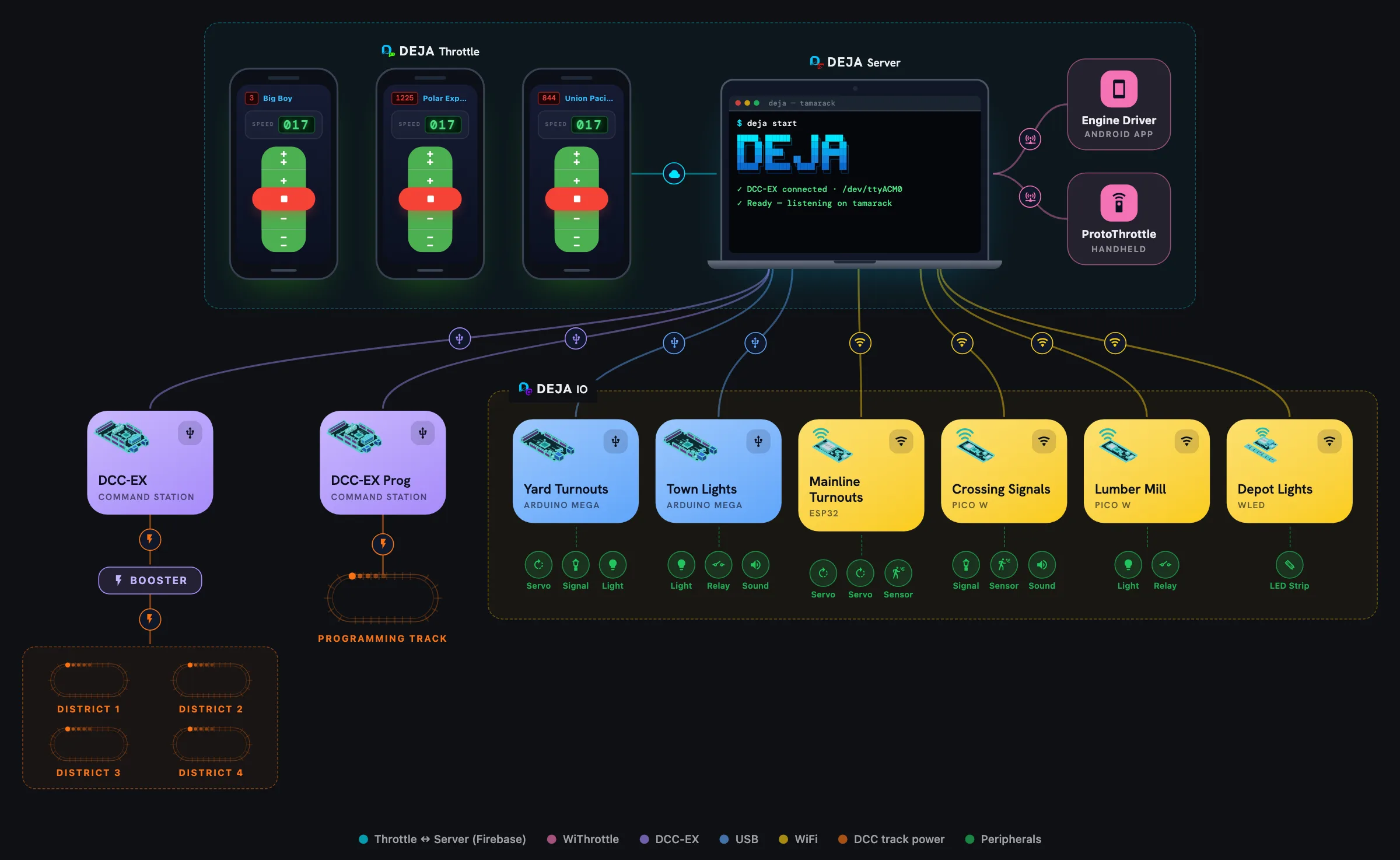Click the 017 speed display on Big Boy

(x=296, y=125)
